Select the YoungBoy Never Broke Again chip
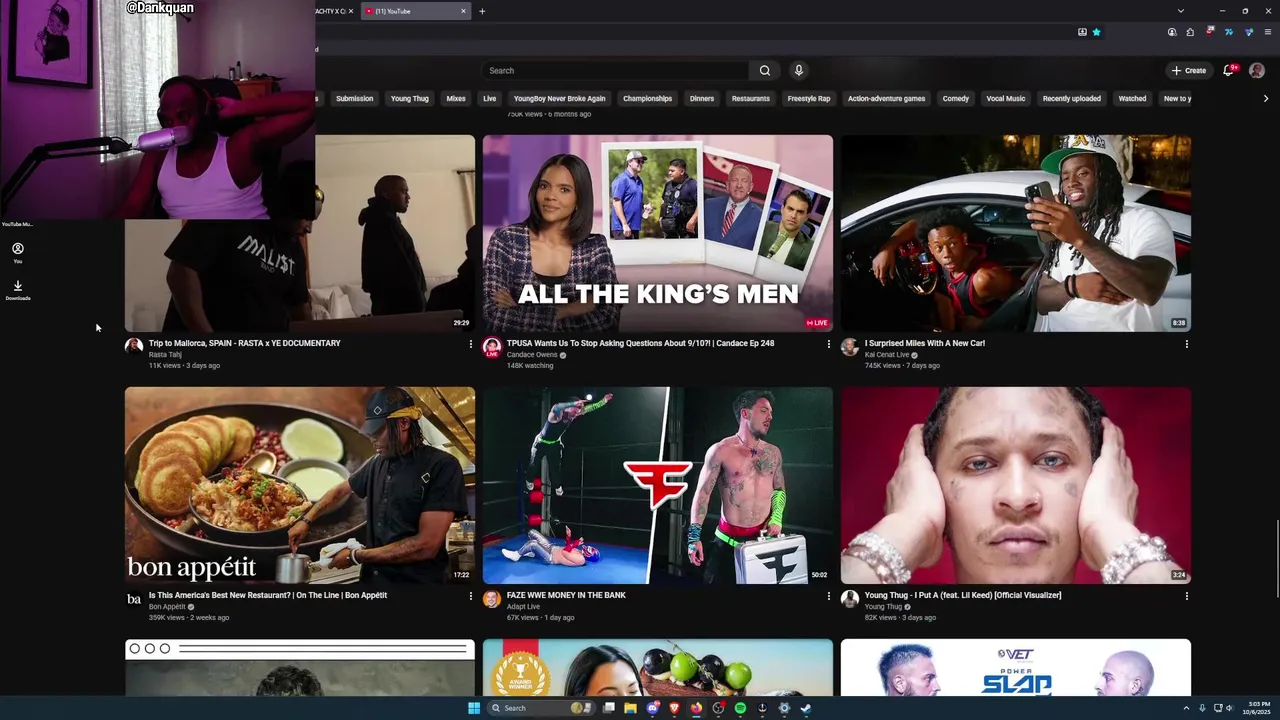The width and height of the screenshot is (1280, 720). coord(559,98)
